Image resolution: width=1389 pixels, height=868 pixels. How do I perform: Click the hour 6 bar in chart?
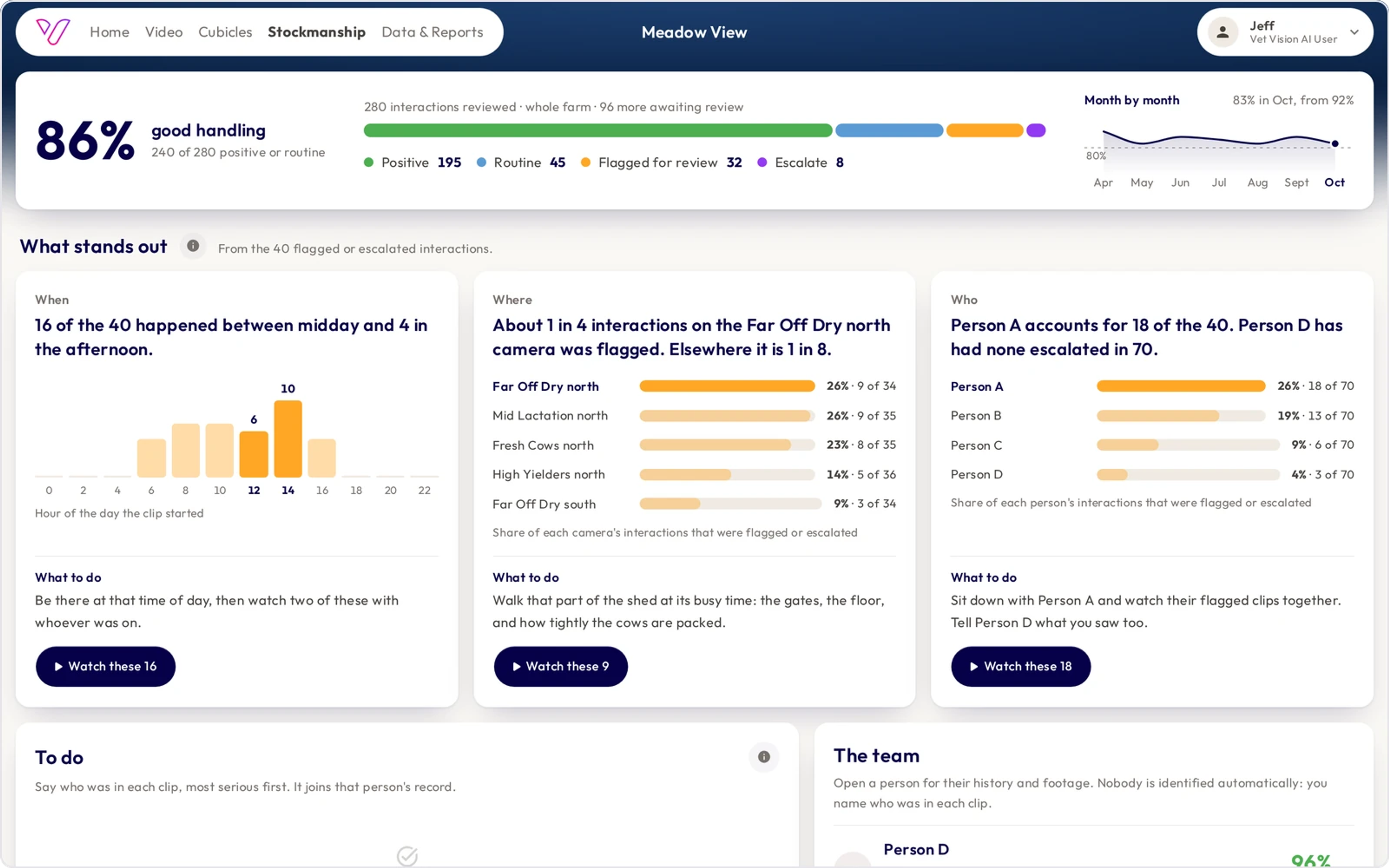(152, 458)
